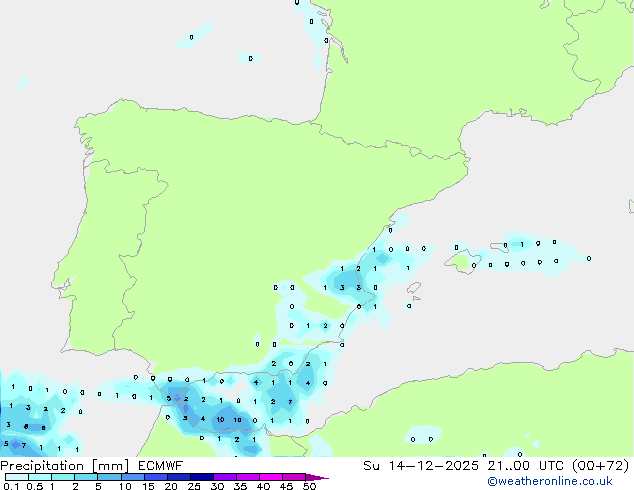Click the legend swatch between 45 and 50

pyautogui.click(x=294, y=477)
